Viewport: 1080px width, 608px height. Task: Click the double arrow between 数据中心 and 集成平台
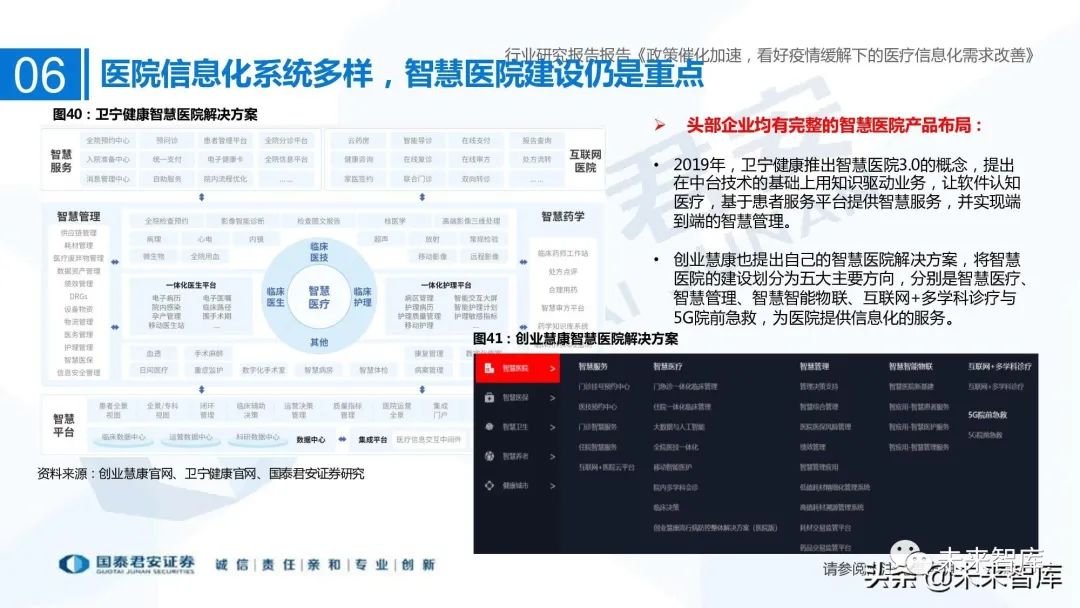coord(342,439)
